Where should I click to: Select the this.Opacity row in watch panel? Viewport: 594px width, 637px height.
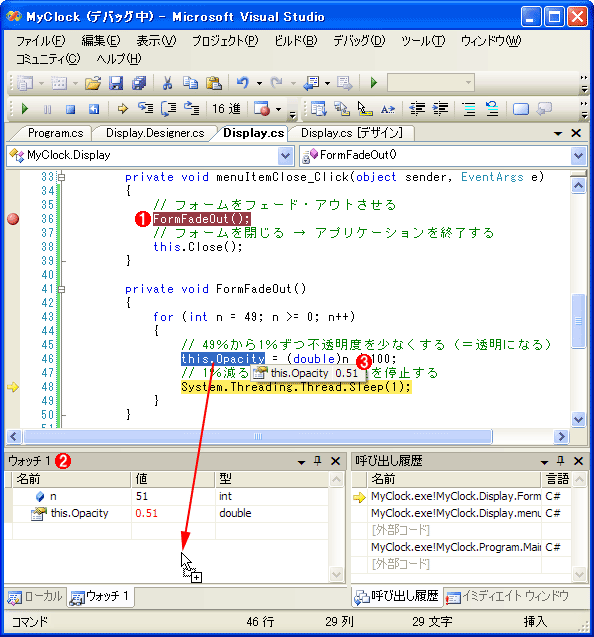pos(171,514)
